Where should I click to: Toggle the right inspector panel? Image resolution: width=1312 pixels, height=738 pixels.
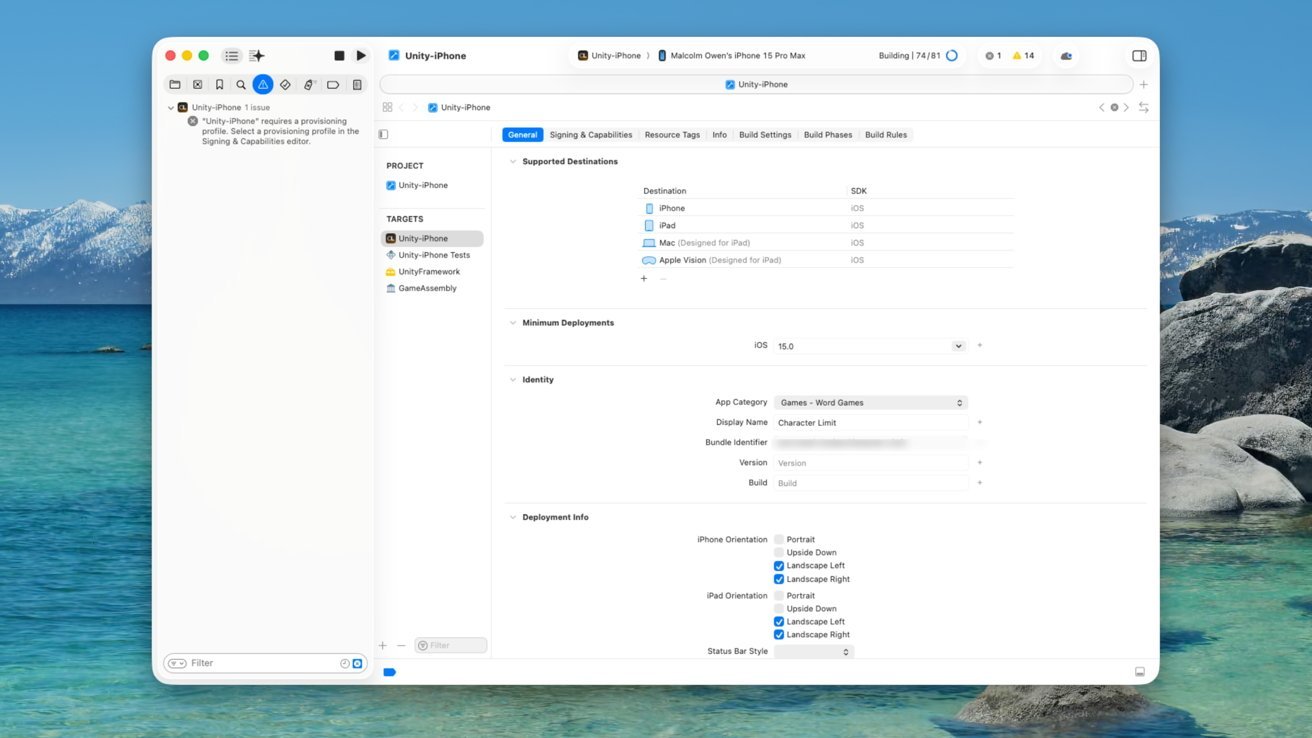coord(1139,56)
